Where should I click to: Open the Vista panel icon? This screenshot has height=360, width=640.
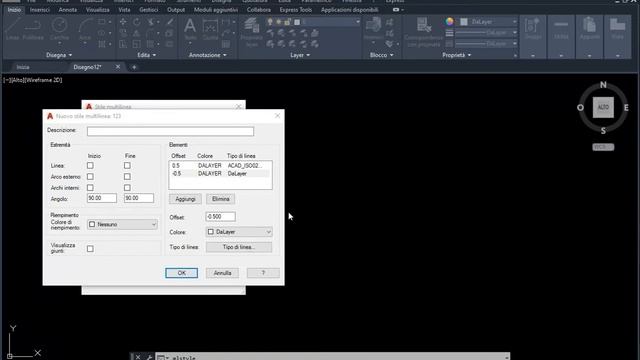click(x=618, y=28)
